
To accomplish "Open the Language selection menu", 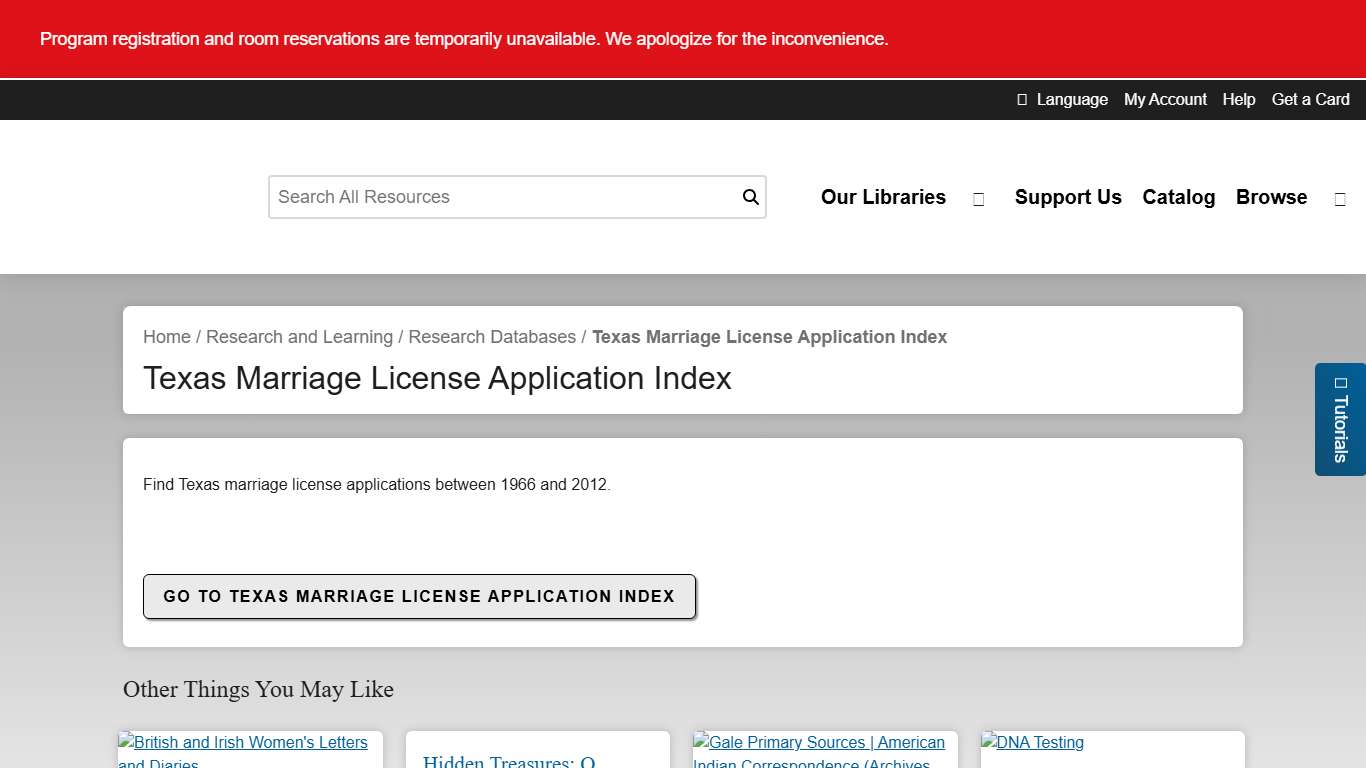I will (1062, 99).
